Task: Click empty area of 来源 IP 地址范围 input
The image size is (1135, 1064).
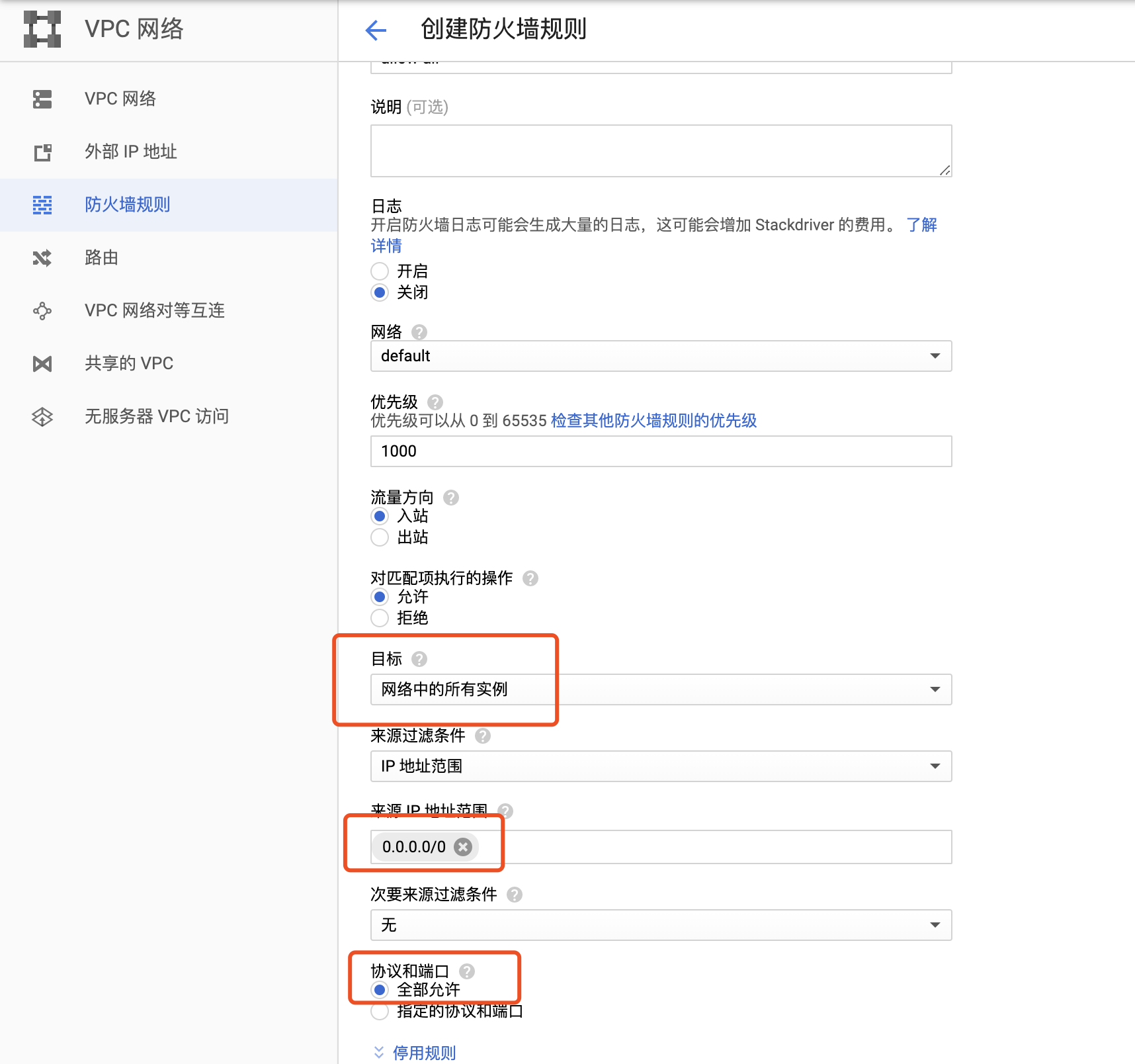Action: tap(714, 847)
